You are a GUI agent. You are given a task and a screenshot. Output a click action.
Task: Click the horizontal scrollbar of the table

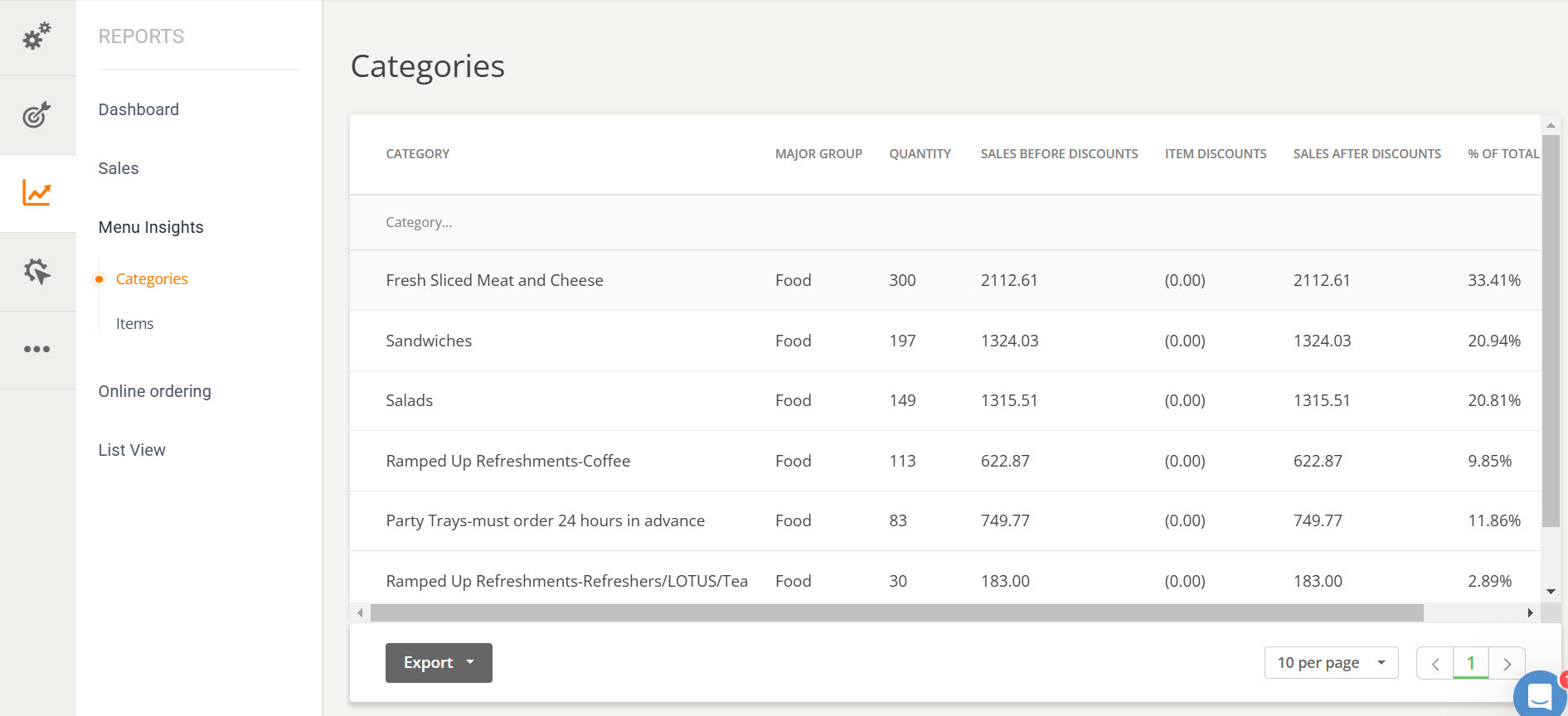(896, 613)
